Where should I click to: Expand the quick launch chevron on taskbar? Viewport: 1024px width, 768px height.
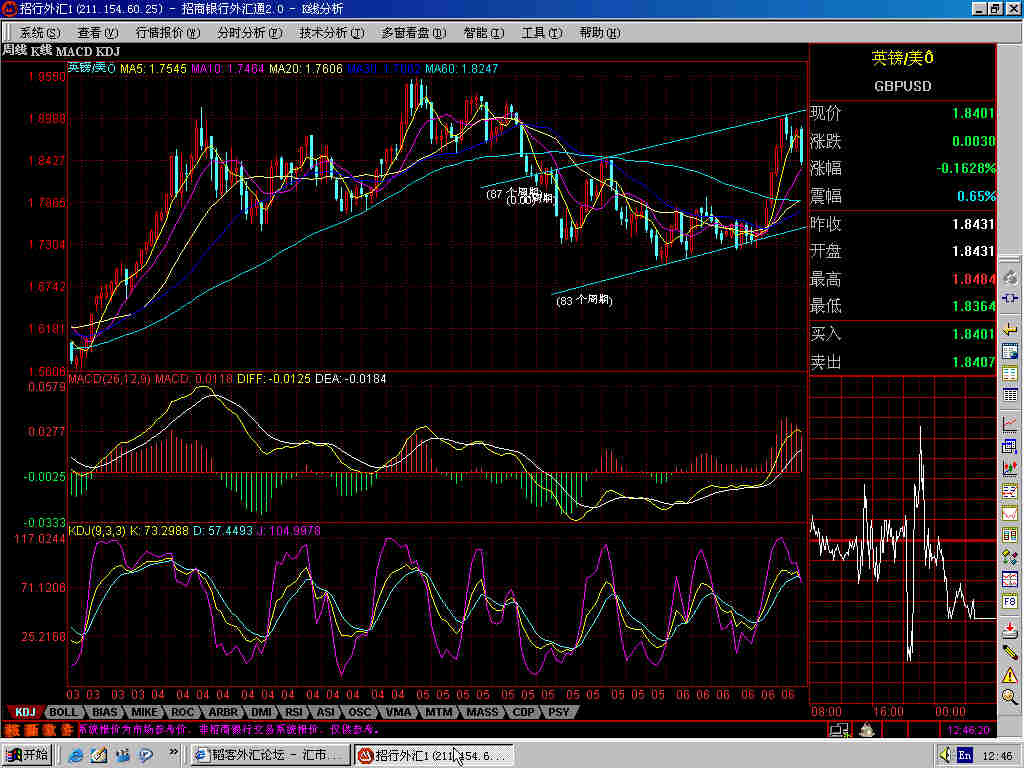[173, 754]
